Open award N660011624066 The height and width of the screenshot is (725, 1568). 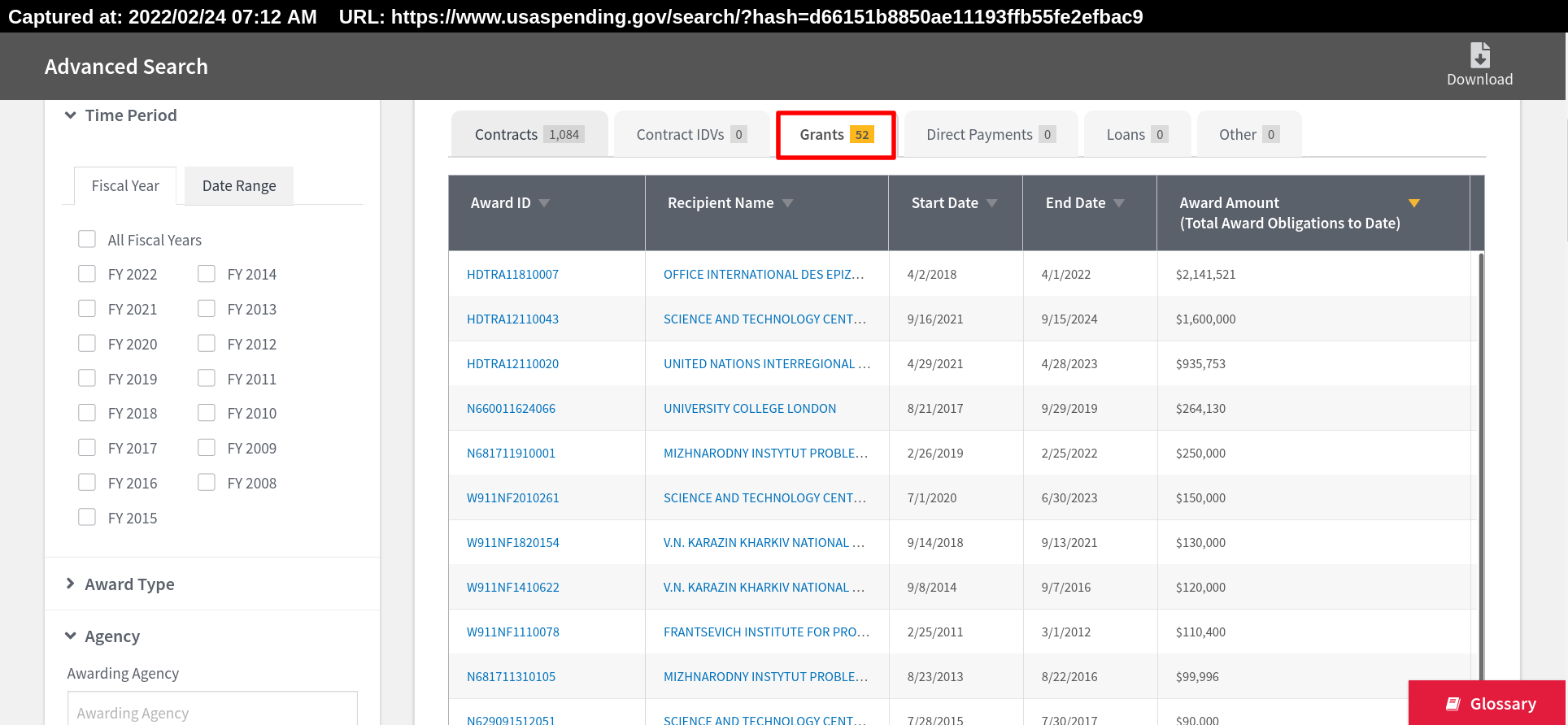[x=511, y=409]
